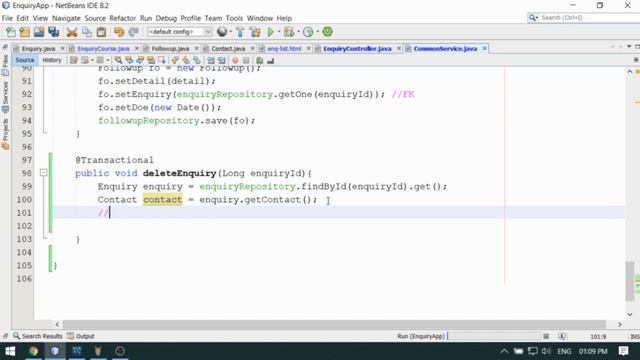Toggle Rectangular Selection mode icon
Viewport: 640px width, 360px height.
coord(162,60)
